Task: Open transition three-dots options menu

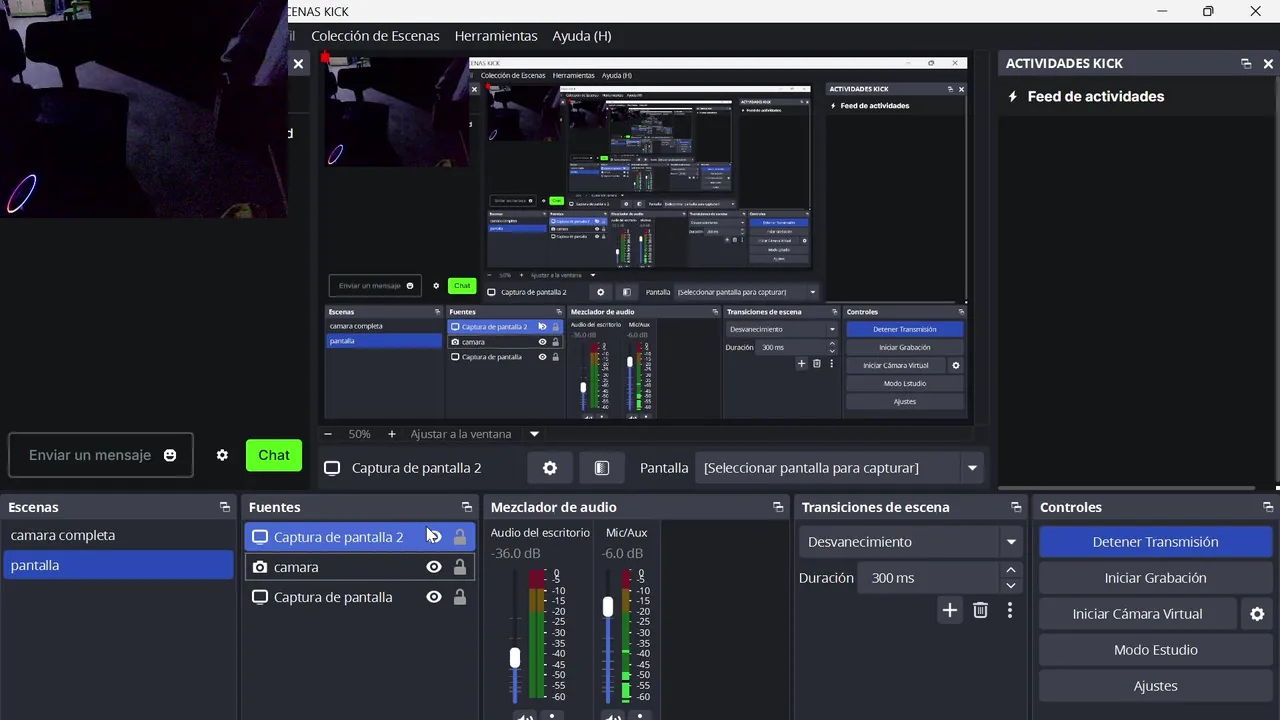Action: point(1010,610)
